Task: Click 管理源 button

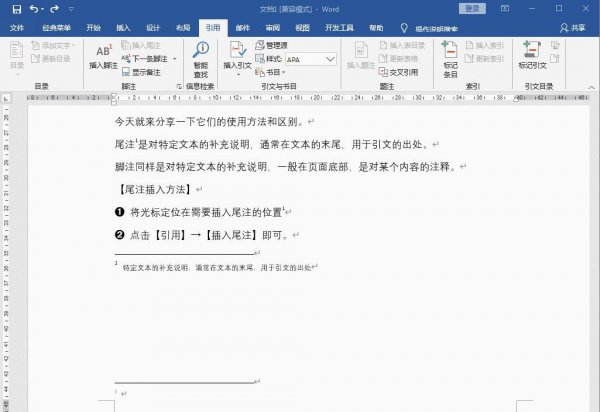Action: 271,46
